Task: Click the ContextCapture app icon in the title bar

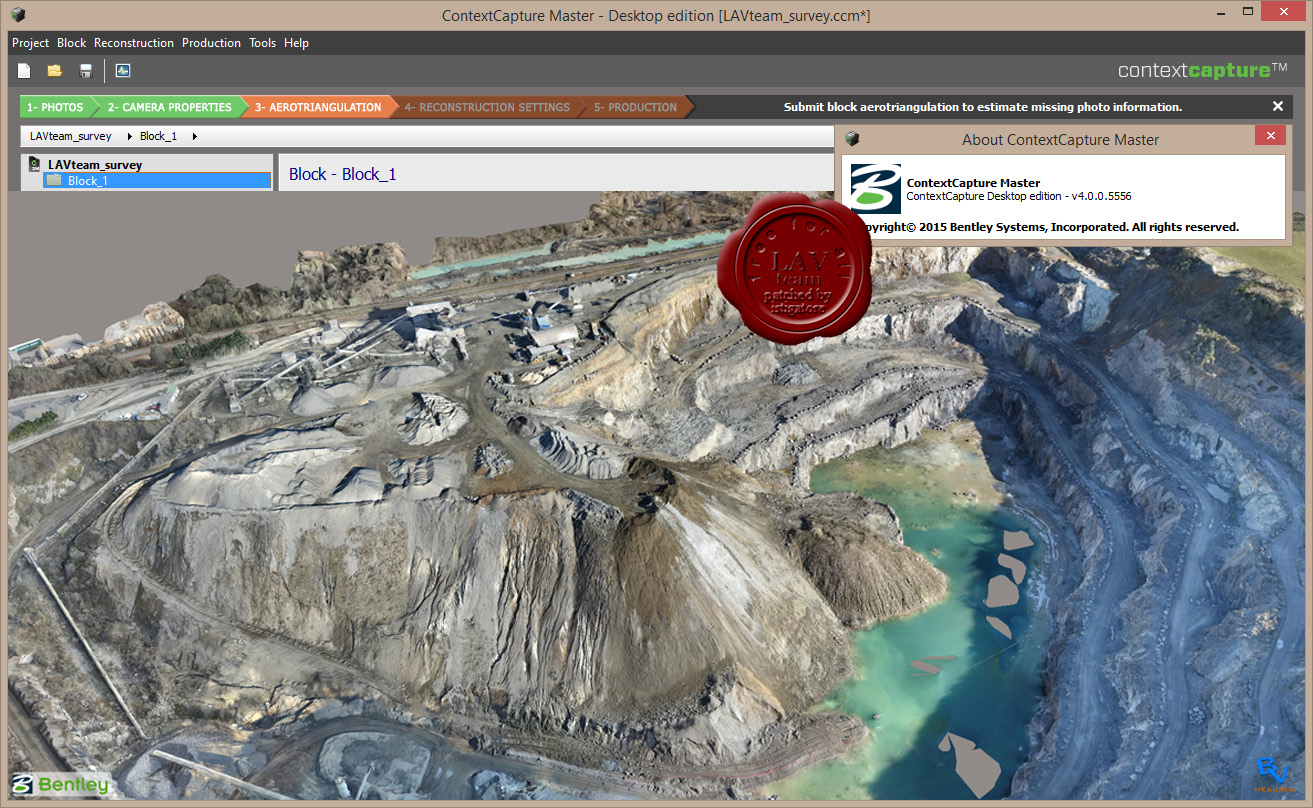Action: [18, 15]
